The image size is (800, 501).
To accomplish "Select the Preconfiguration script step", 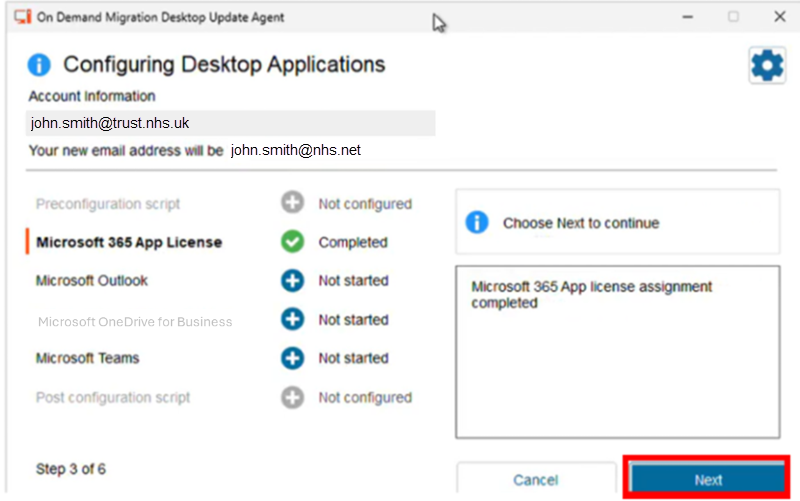I will pyautogui.click(x=108, y=204).
